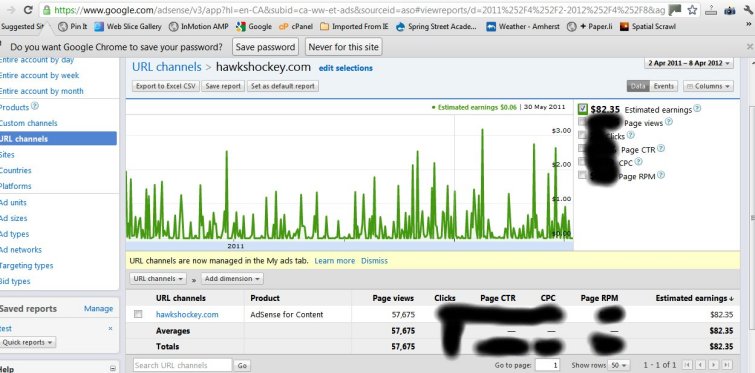The image size is (755, 373).
Task: Open the Chrome wrench settings menu
Action: point(749,10)
